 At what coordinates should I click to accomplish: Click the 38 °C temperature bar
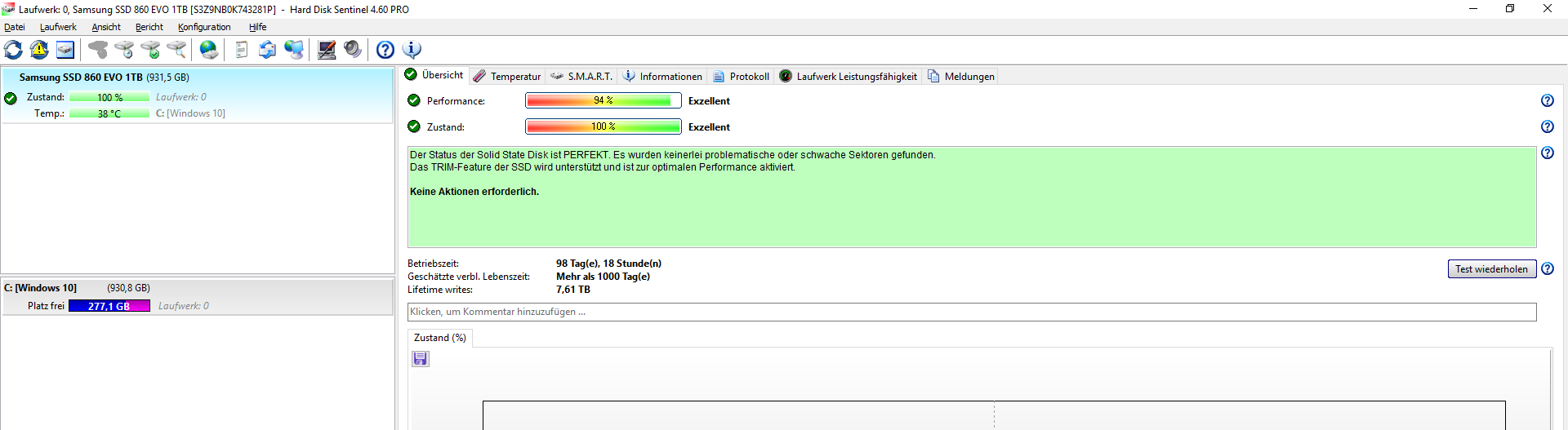coord(109,113)
